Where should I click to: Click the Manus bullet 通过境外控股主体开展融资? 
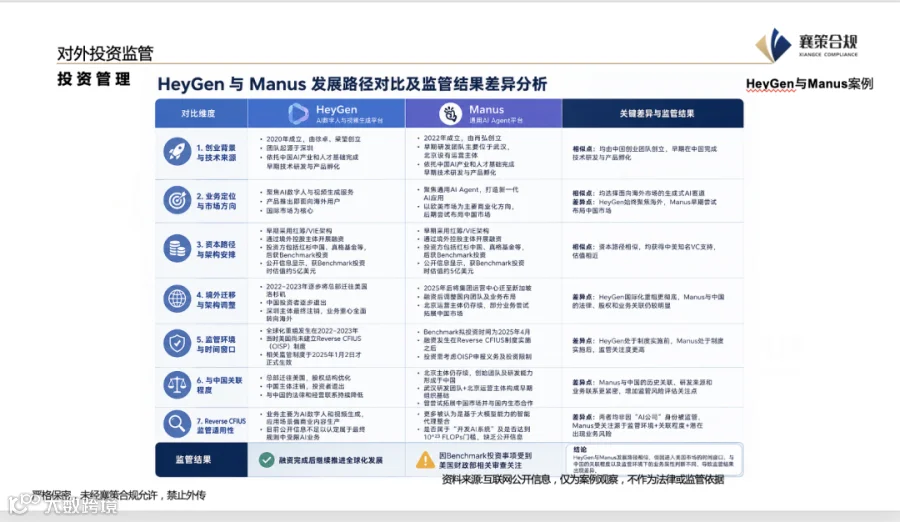point(462,238)
